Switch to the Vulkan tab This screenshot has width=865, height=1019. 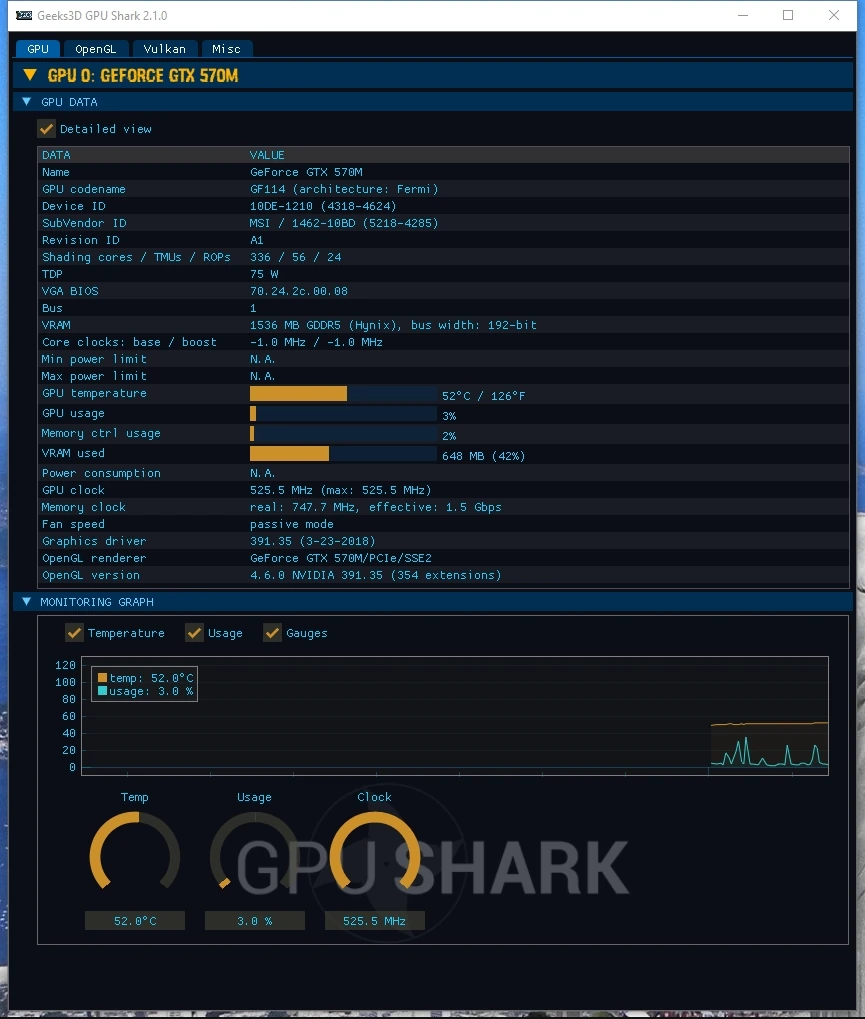[x=164, y=49]
